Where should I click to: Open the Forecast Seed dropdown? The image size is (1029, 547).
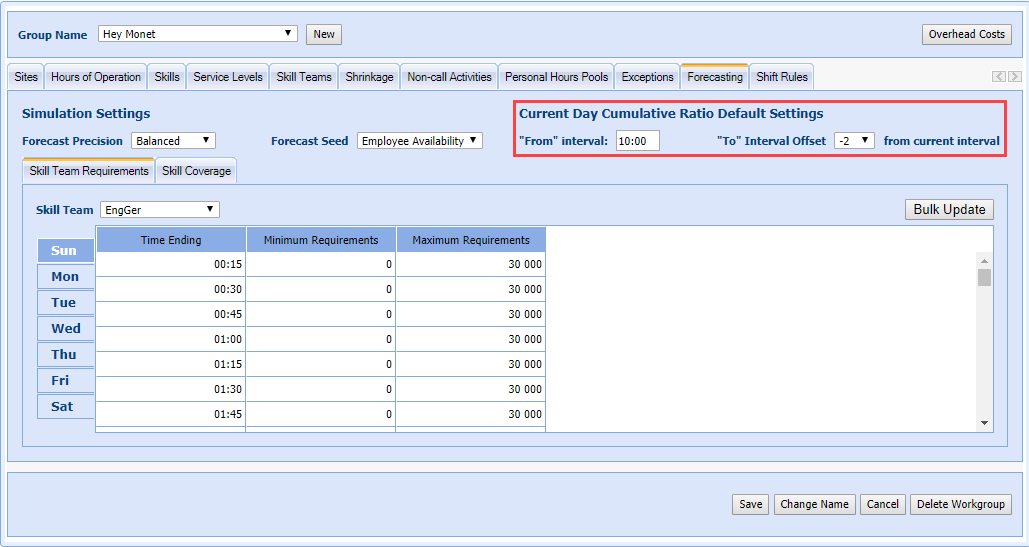(419, 141)
